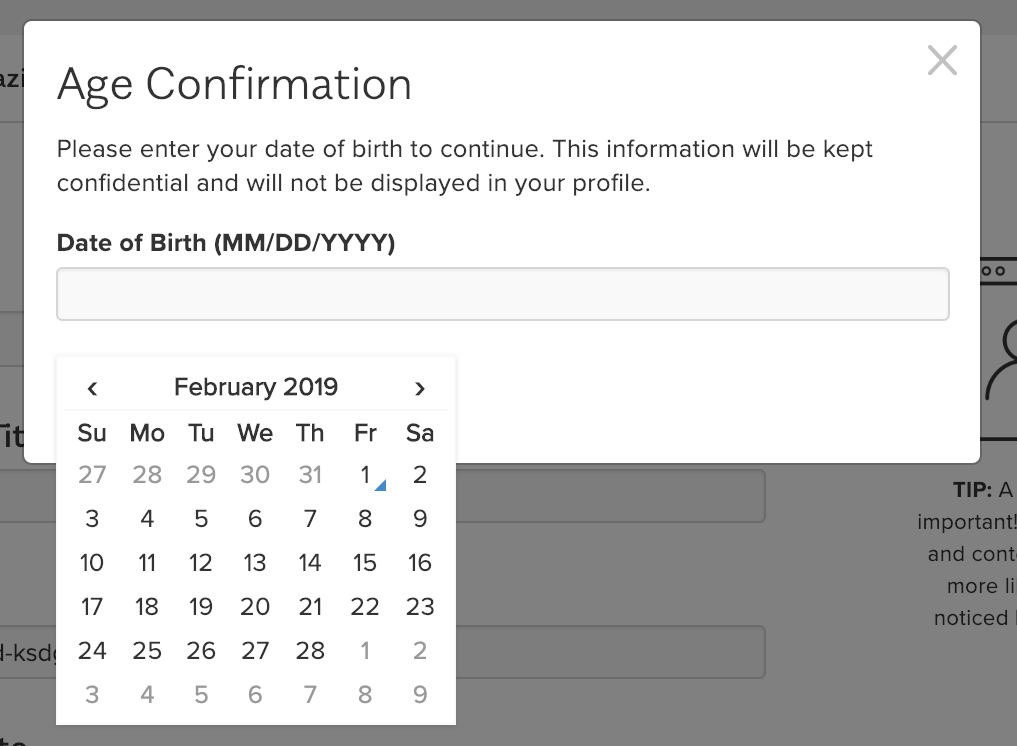1017x746 pixels.
Task: Click February 25 in the calendar
Action: click(x=147, y=651)
